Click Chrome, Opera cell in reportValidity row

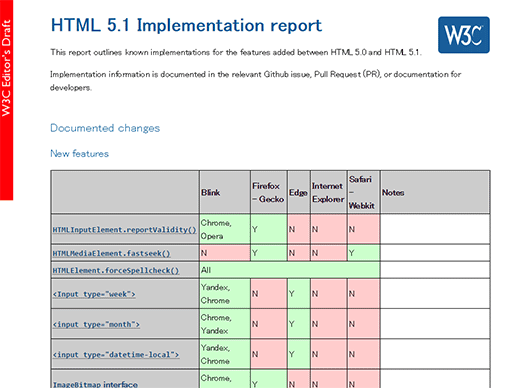click(225, 229)
